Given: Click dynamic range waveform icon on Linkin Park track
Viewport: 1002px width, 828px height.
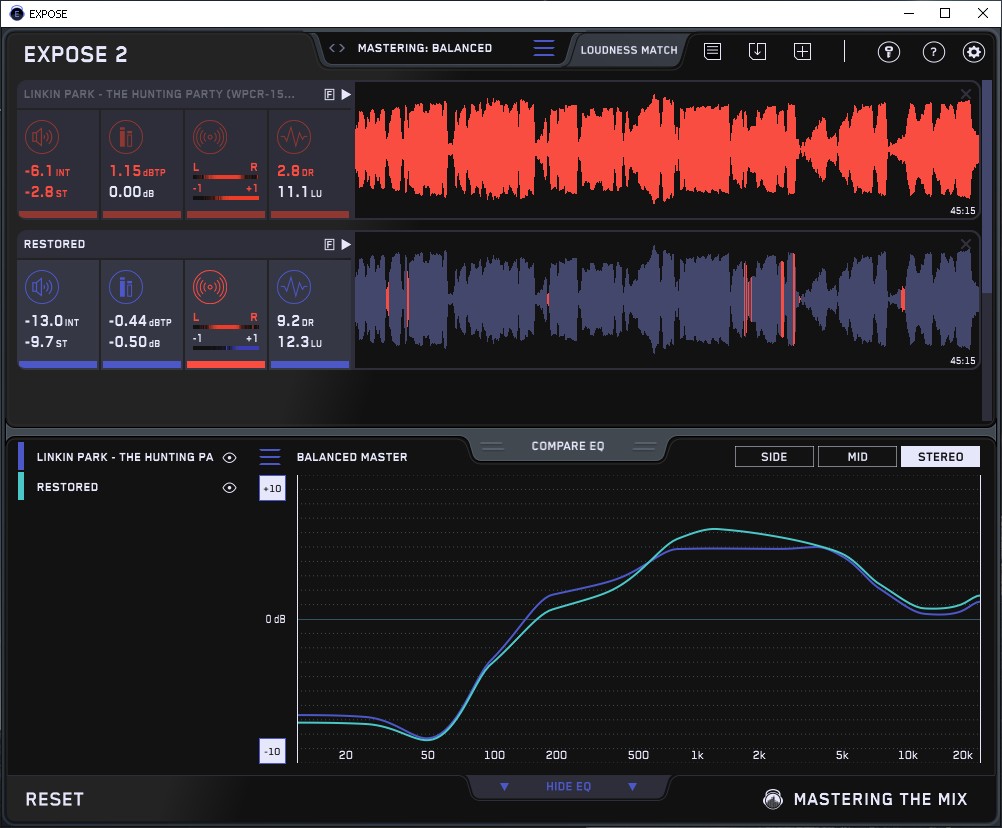Looking at the screenshot, I should pyautogui.click(x=294, y=137).
